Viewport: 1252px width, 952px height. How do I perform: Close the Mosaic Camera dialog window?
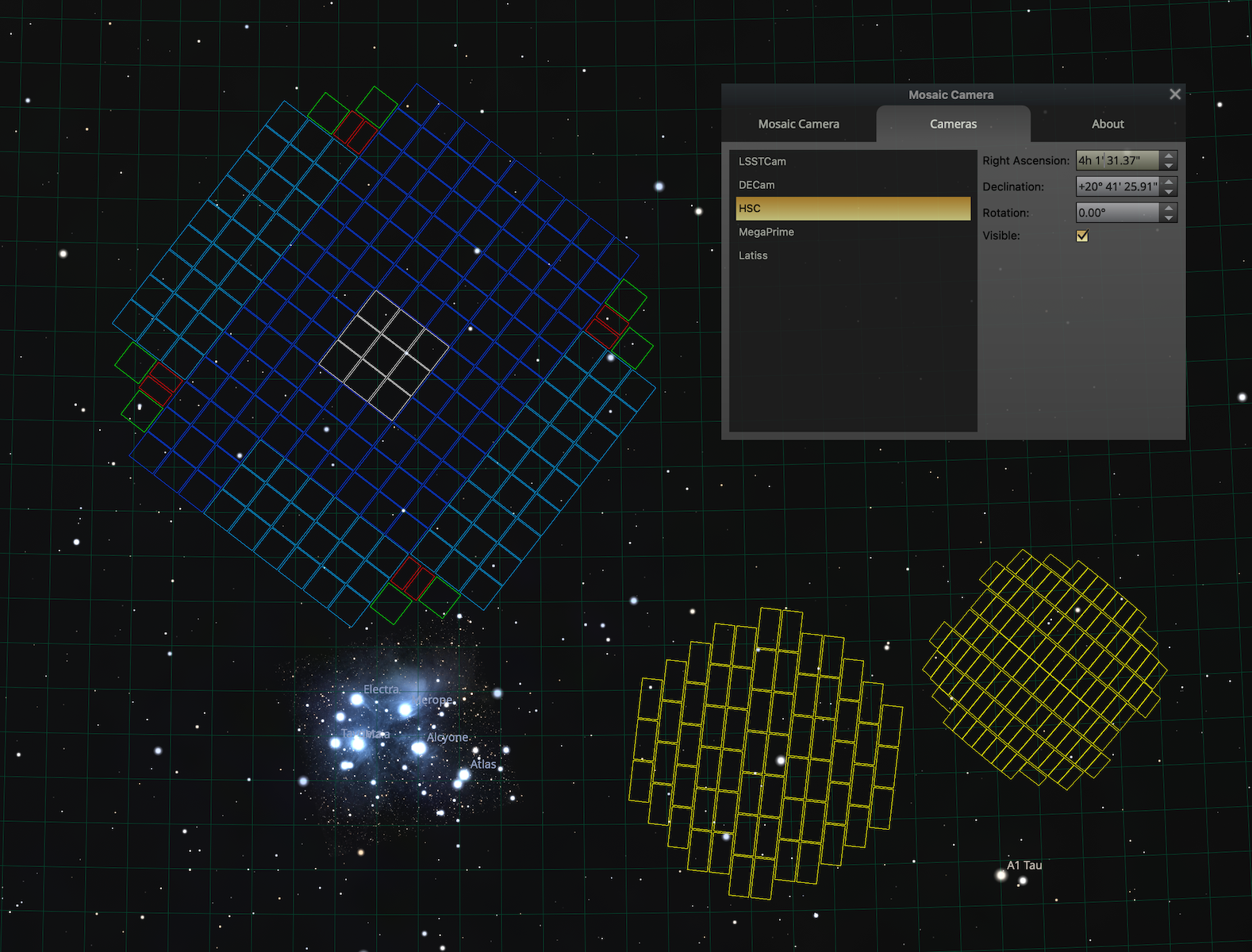tap(1174, 94)
